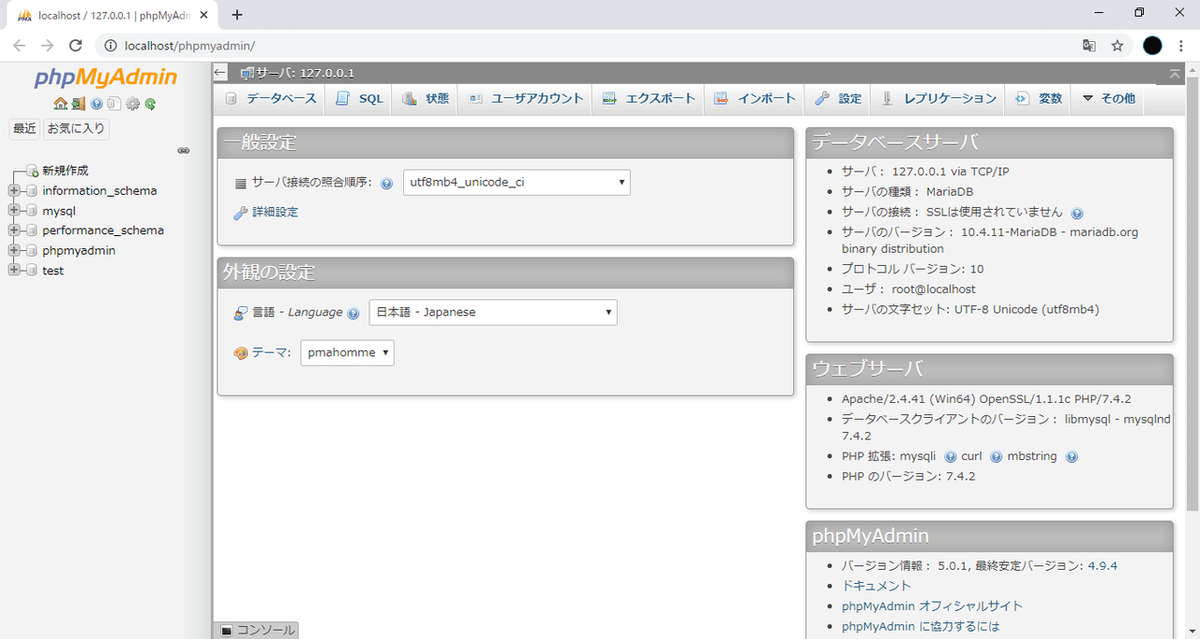Click help icon next to Language label
The width and height of the screenshot is (1200, 639).
[x=353, y=313]
